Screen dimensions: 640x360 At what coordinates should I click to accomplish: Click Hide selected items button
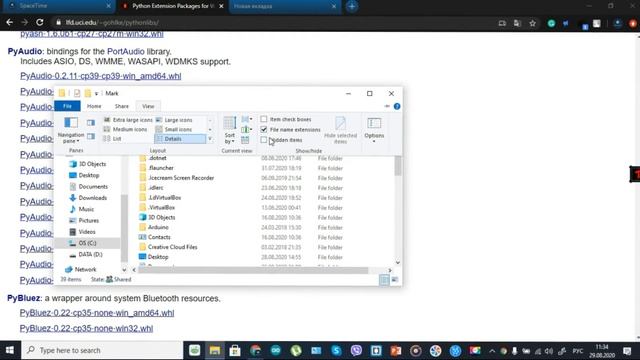(x=340, y=130)
